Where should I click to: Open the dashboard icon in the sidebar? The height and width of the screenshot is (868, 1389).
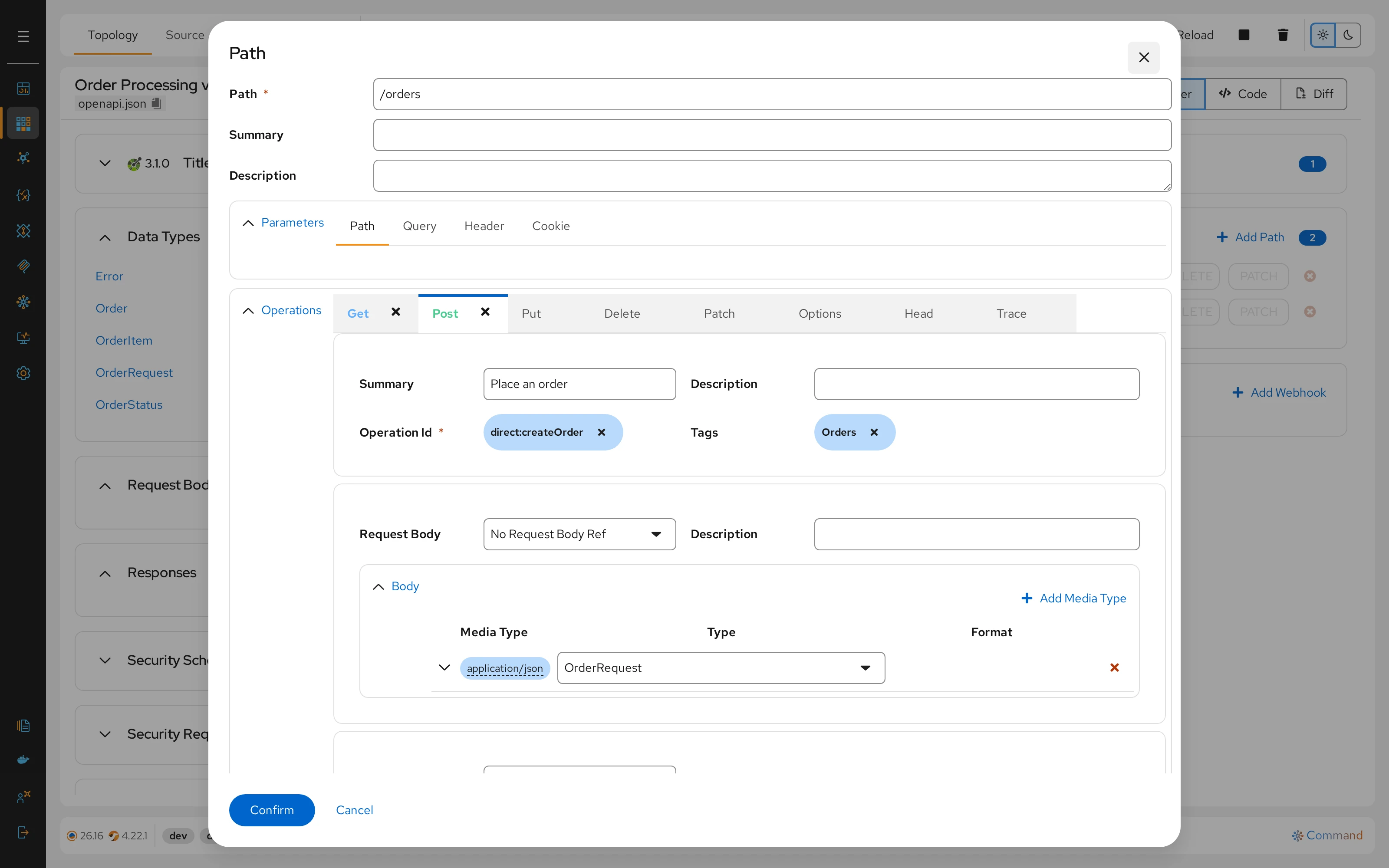coord(23,89)
